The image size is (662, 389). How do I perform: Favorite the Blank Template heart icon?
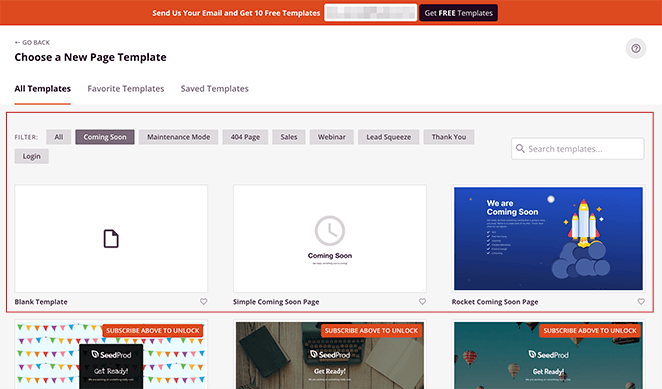[203, 302]
